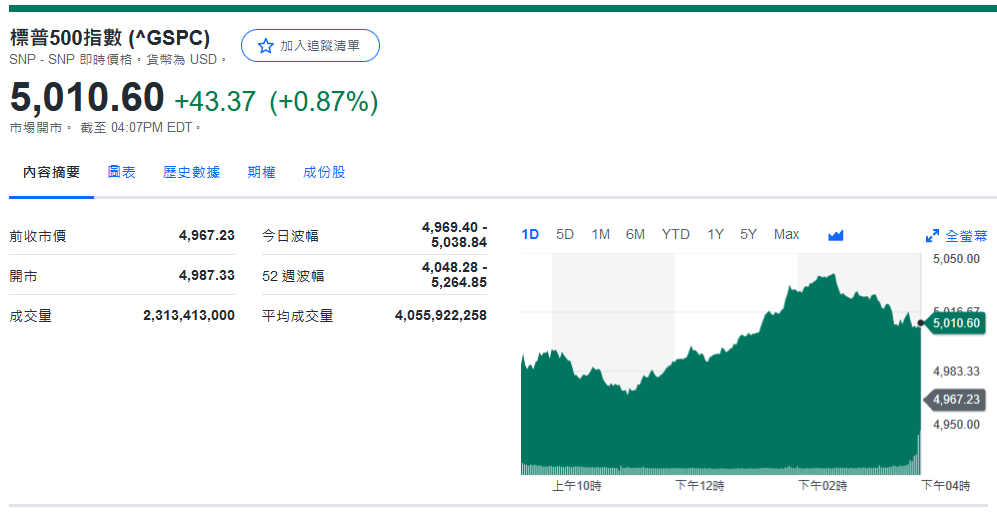The image size is (997, 517).
Task: Switch to the 內容摘要 tab
Action: (x=52, y=172)
